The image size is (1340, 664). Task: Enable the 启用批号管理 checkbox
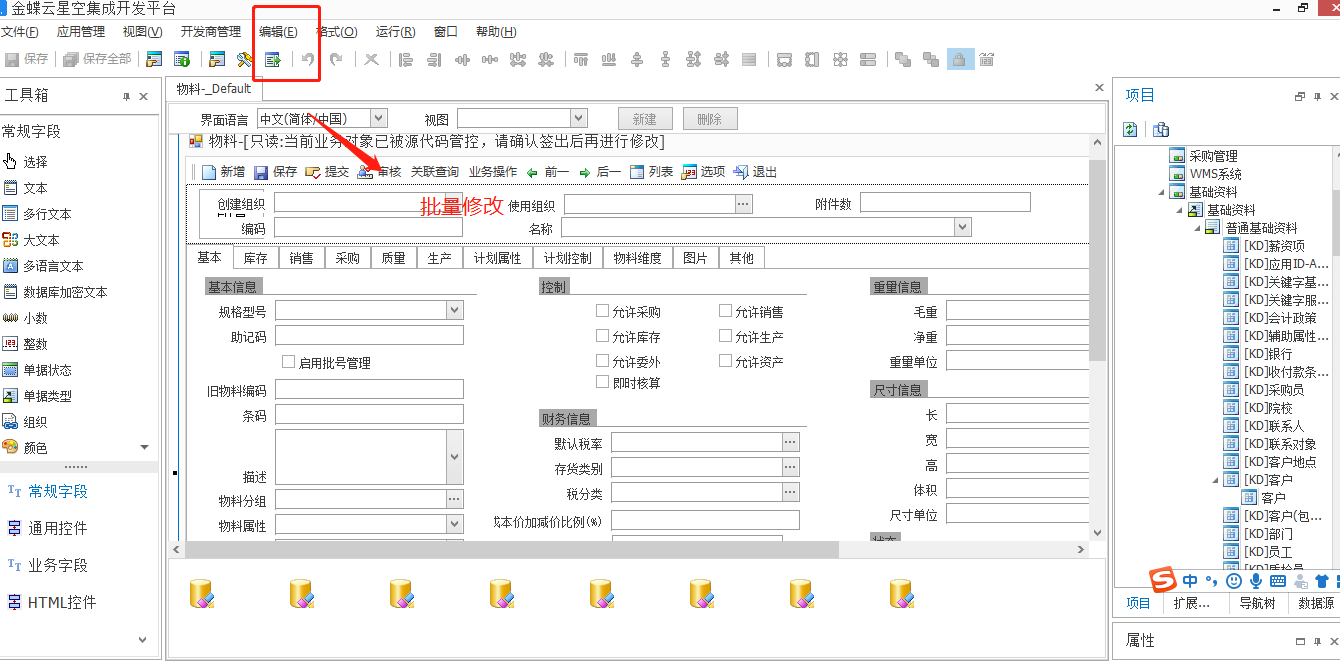288,362
